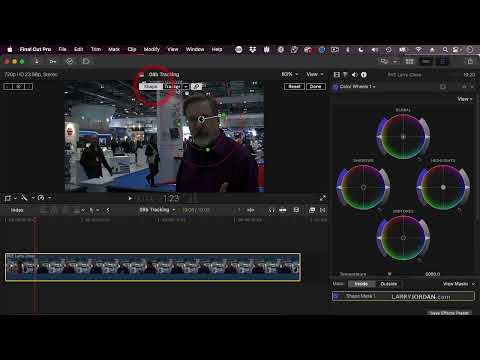The height and width of the screenshot is (360, 480).
Task: Click the Highlights color wheel
Action: pos(443,187)
